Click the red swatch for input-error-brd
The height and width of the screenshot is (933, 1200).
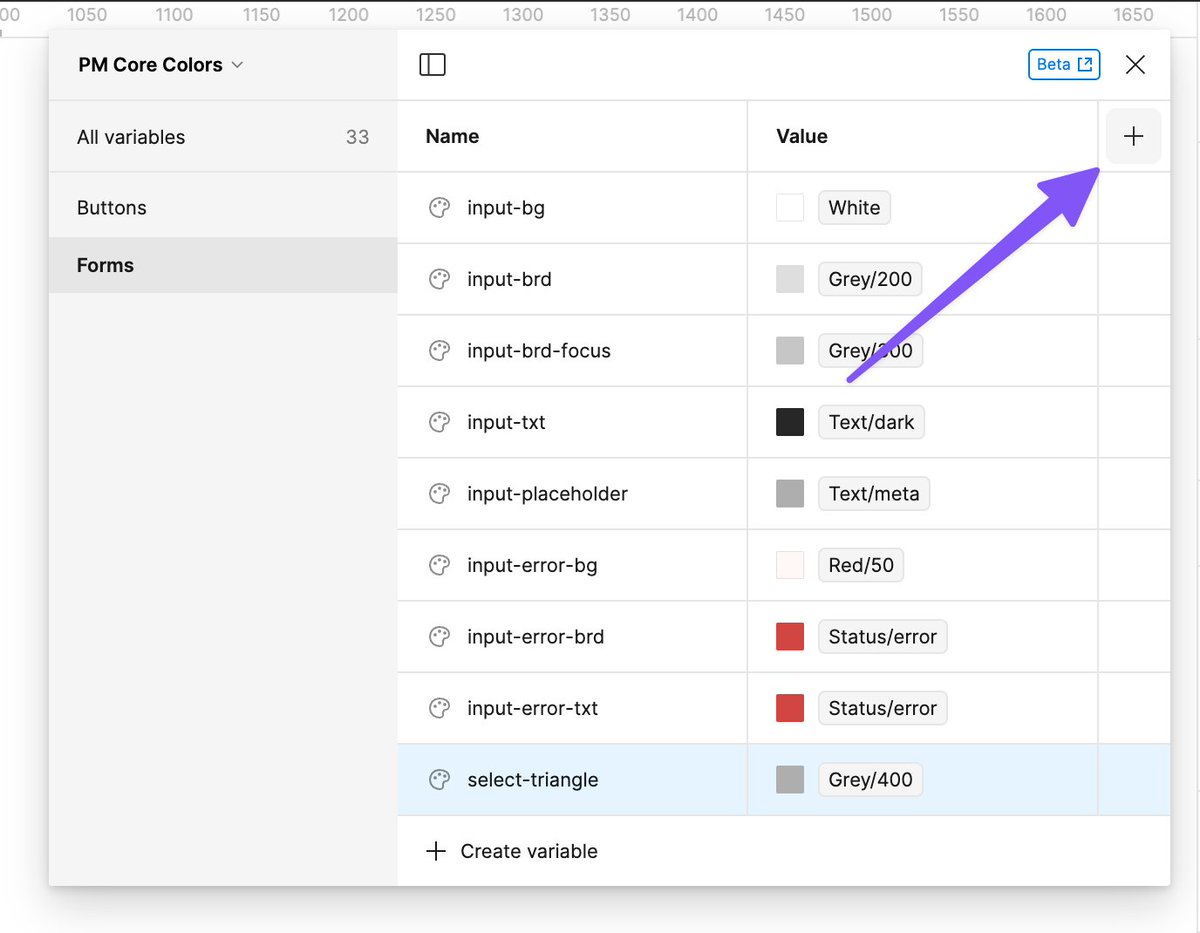(x=790, y=637)
